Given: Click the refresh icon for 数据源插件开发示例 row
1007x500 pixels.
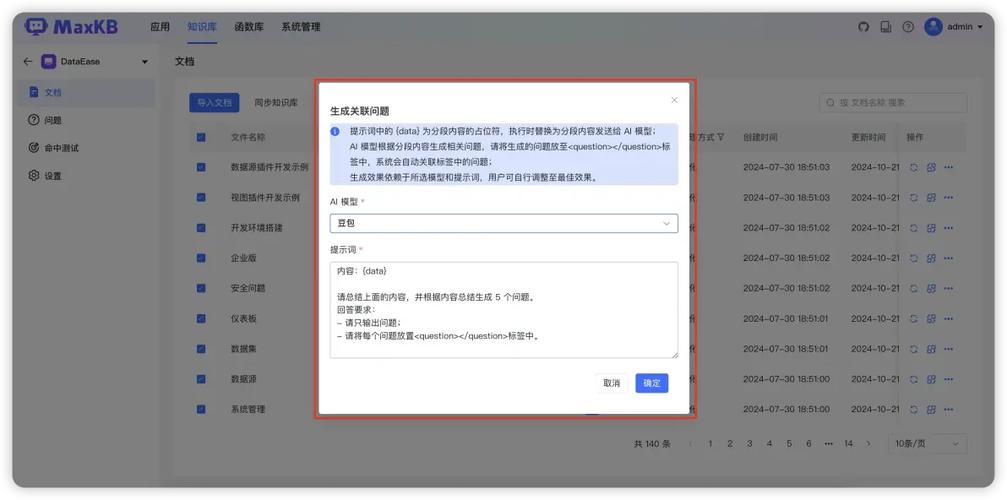Looking at the screenshot, I should [914, 168].
